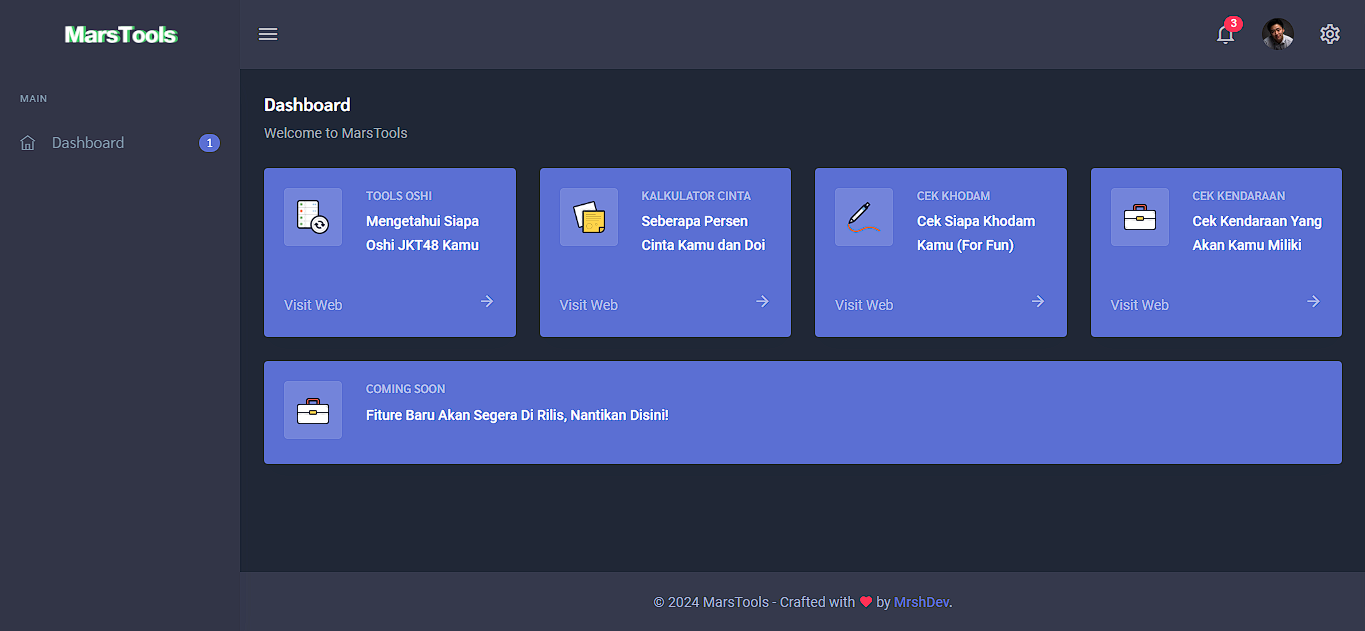
Task: Open the settings gear icon
Action: (x=1329, y=34)
